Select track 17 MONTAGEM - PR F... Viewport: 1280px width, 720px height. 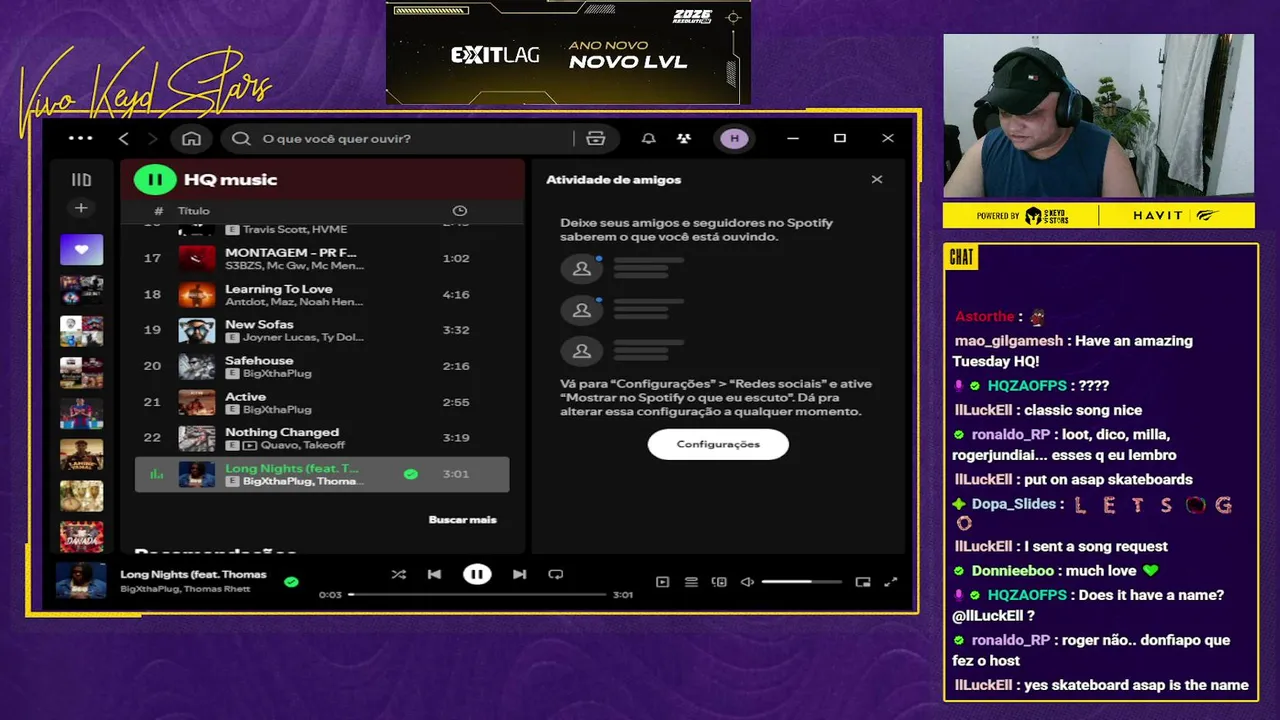click(322, 258)
